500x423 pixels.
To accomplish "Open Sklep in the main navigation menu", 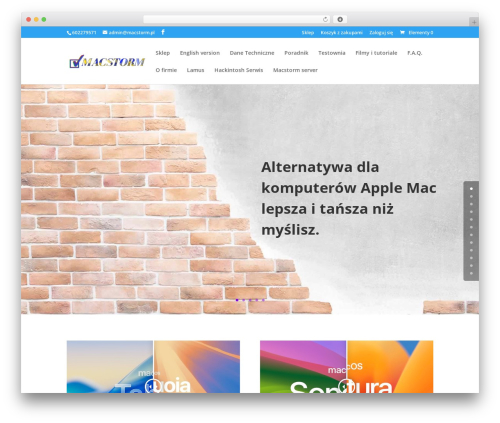I will click(163, 53).
